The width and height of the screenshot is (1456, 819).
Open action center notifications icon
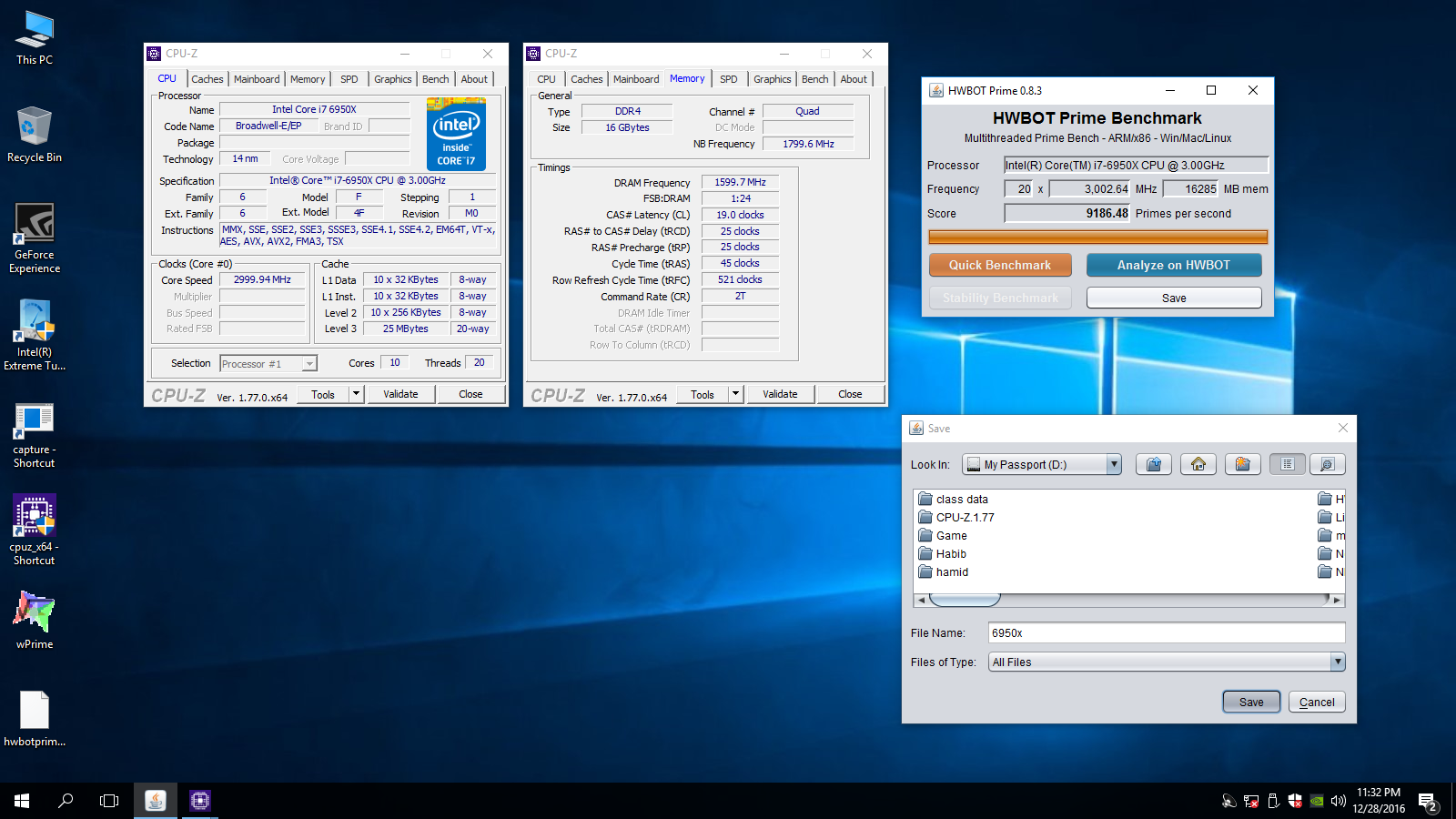(1428, 801)
